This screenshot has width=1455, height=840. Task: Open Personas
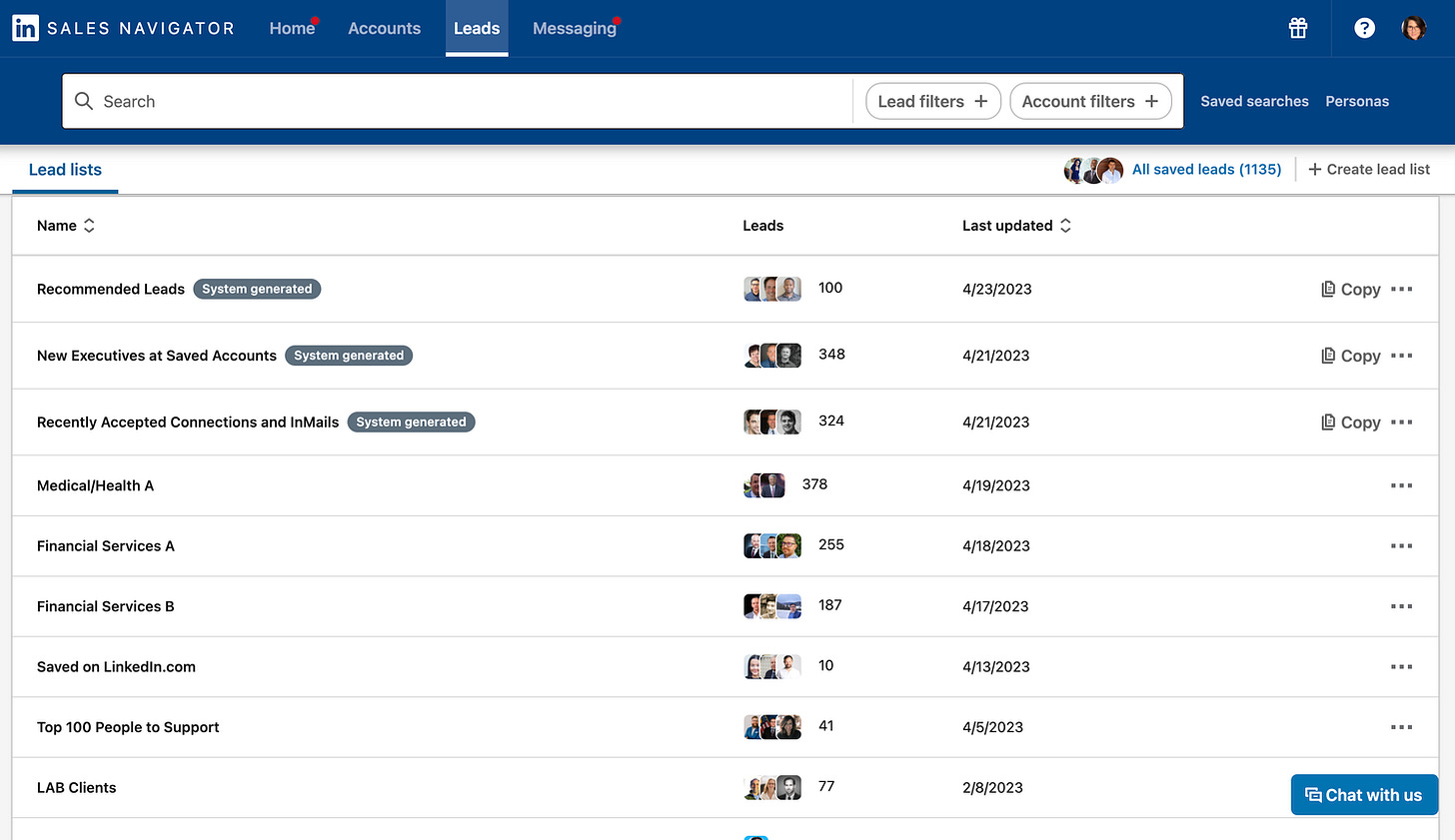point(1357,101)
